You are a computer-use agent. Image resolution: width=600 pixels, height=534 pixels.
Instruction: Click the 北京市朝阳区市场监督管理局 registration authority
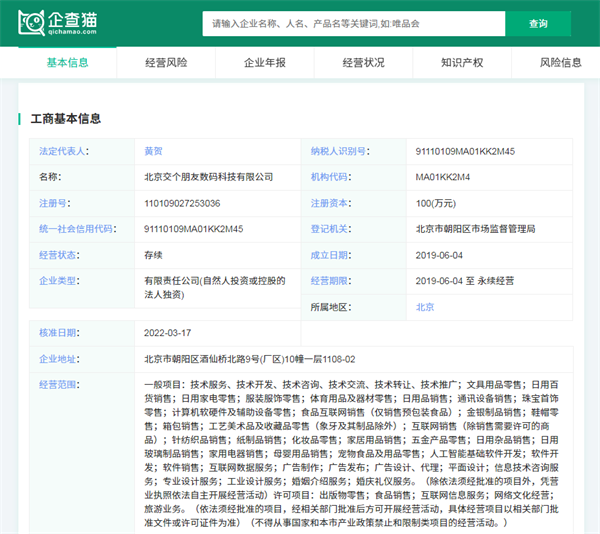[475, 229]
